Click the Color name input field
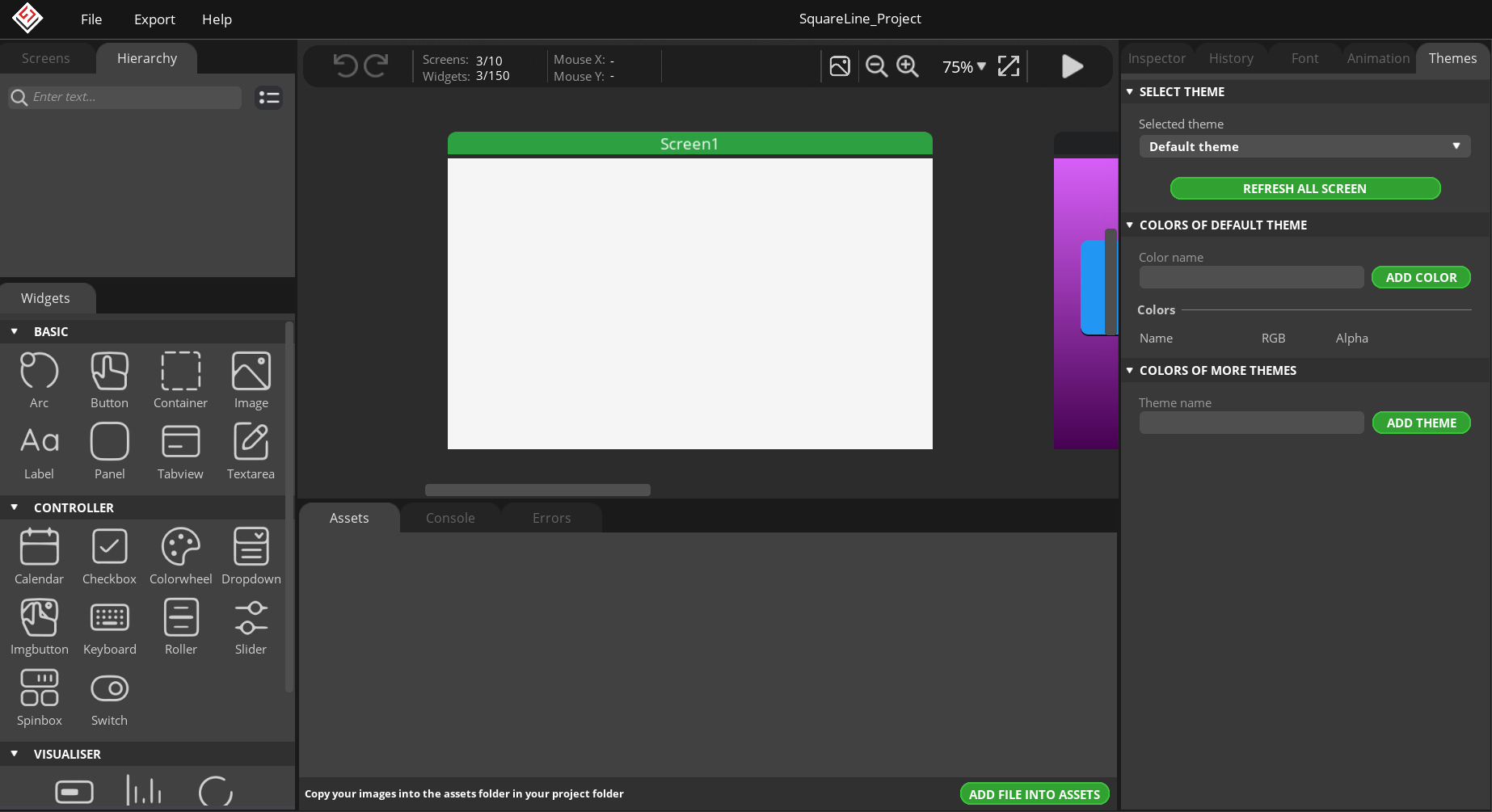The height and width of the screenshot is (812, 1492). pyautogui.click(x=1251, y=277)
